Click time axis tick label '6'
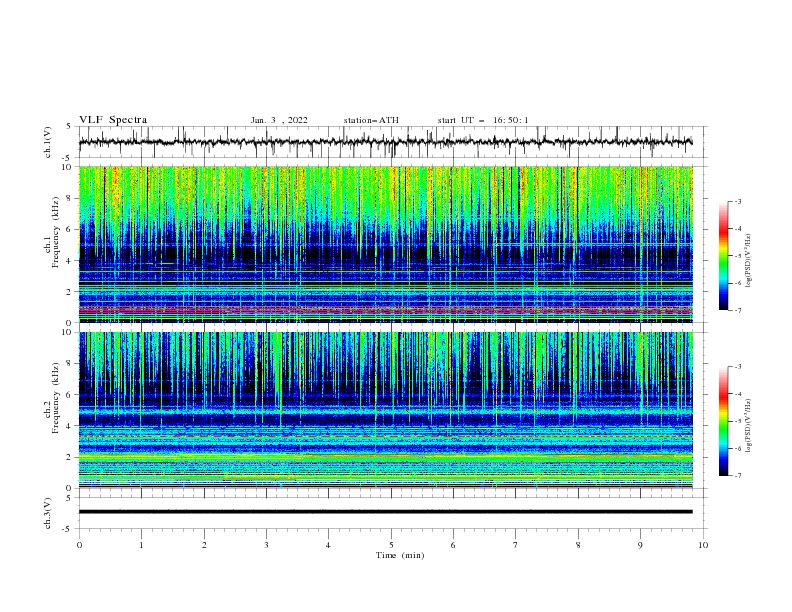 coord(453,545)
